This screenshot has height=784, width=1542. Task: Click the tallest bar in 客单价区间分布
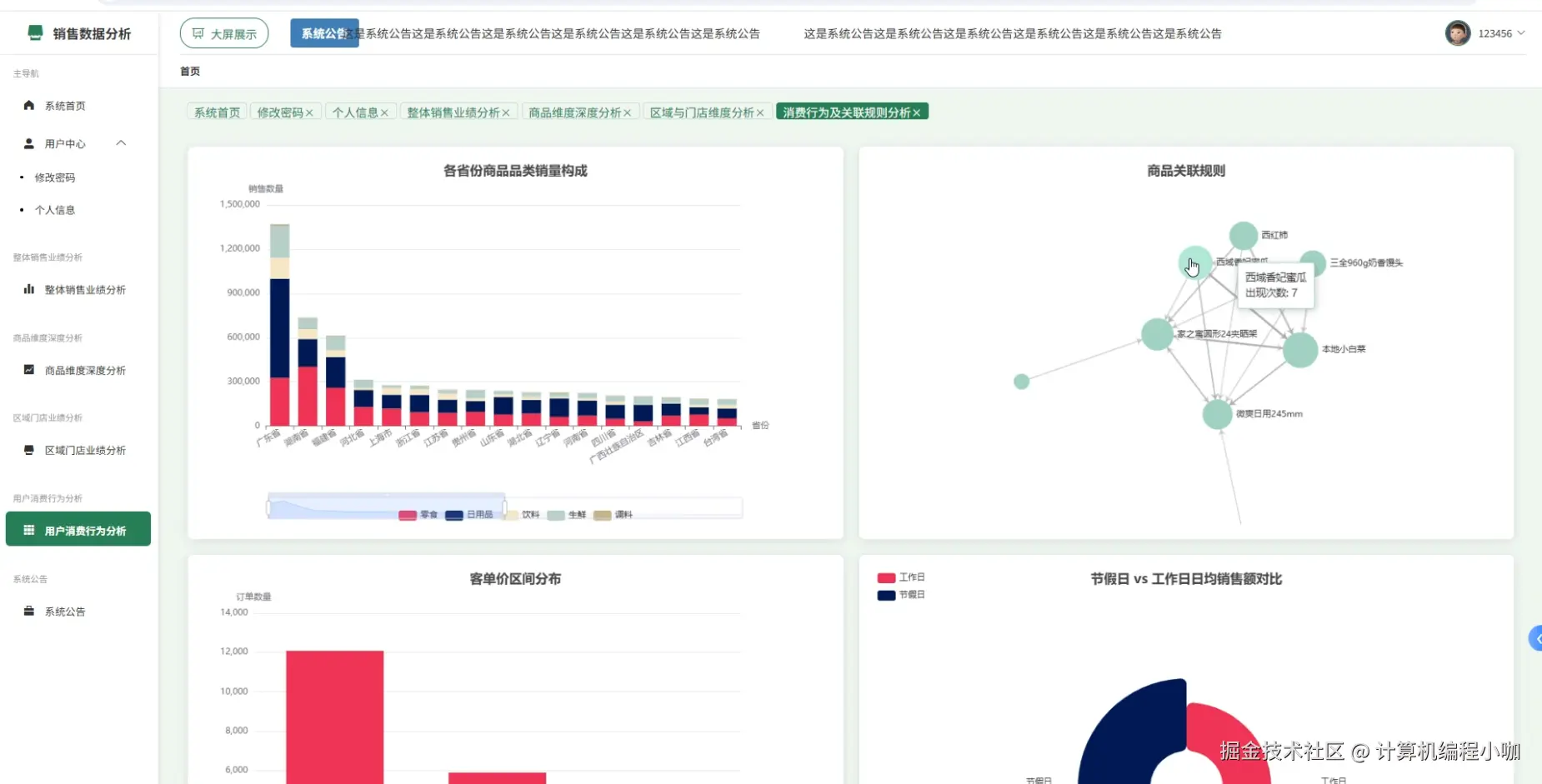coord(335,717)
